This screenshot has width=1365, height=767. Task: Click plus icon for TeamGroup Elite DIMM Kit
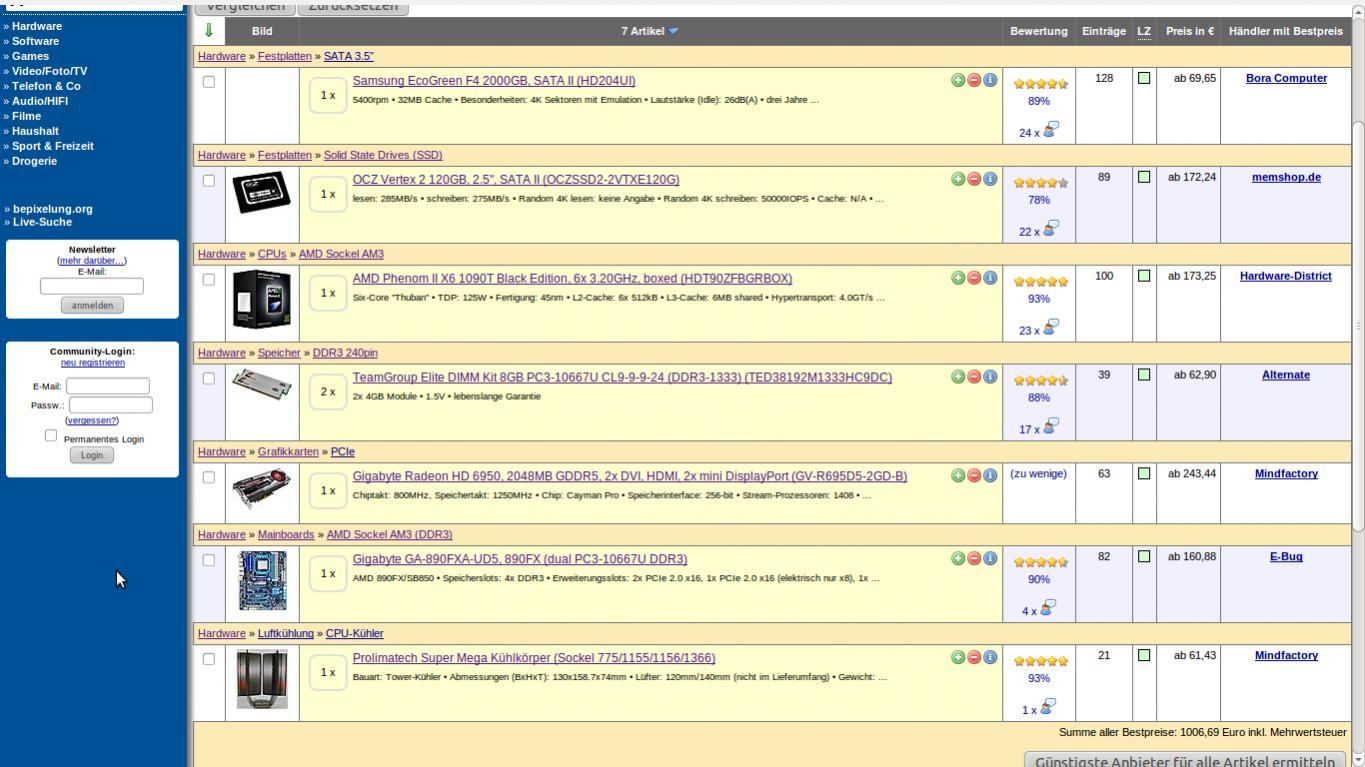958,377
